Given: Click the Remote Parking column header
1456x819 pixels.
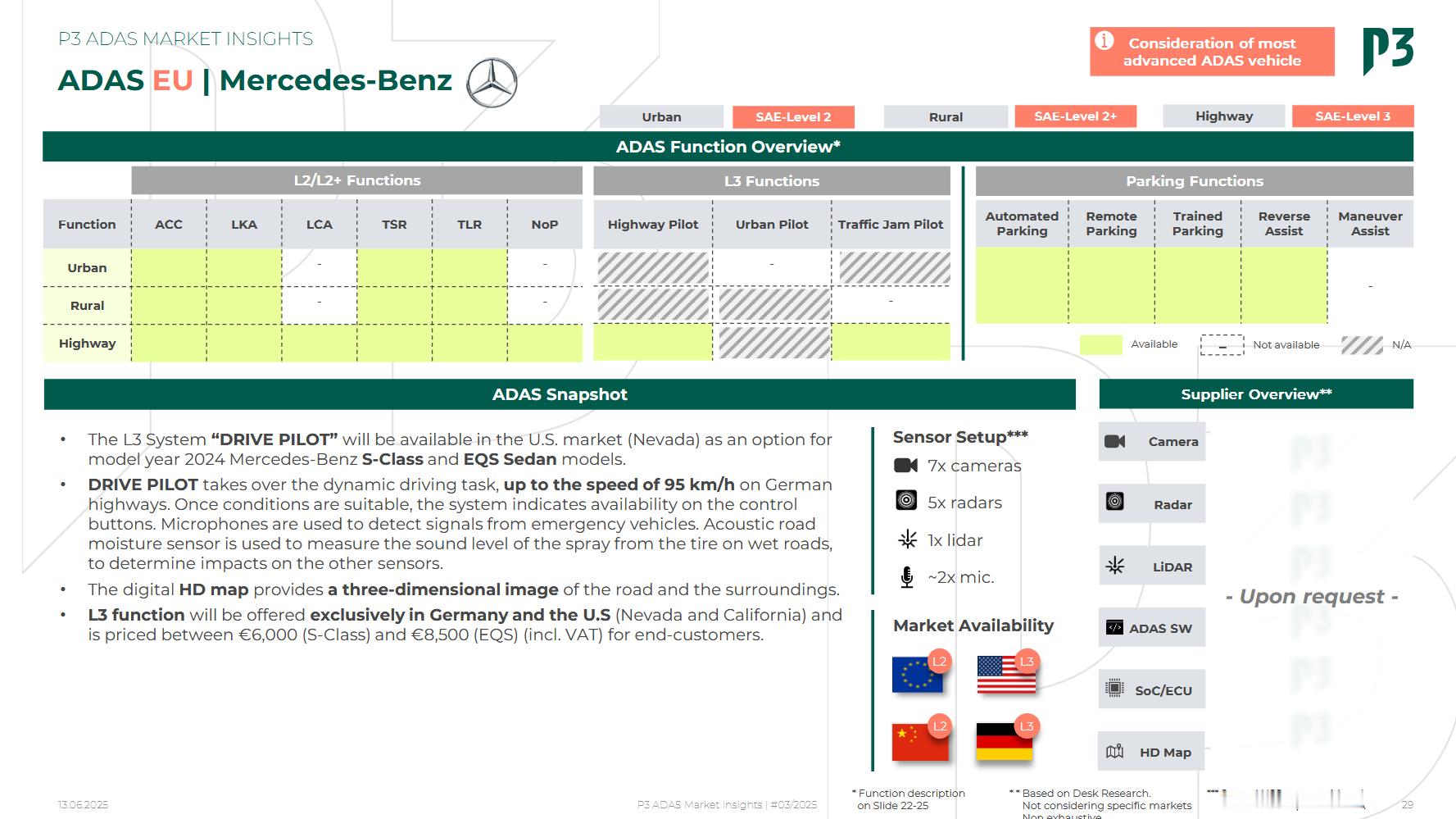Looking at the screenshot, I should [1111, 224].
